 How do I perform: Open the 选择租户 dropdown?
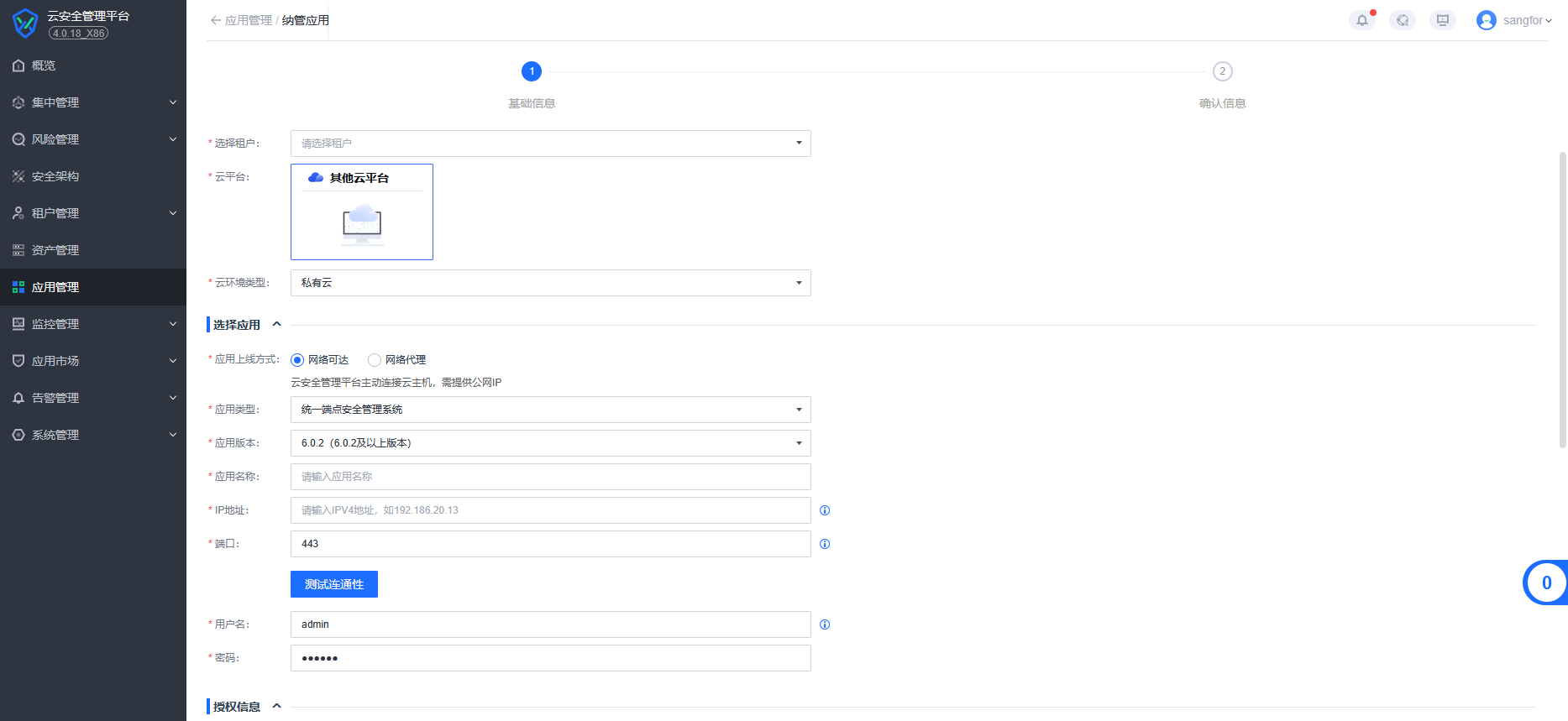pyautogui.click(x=550, y=144)
